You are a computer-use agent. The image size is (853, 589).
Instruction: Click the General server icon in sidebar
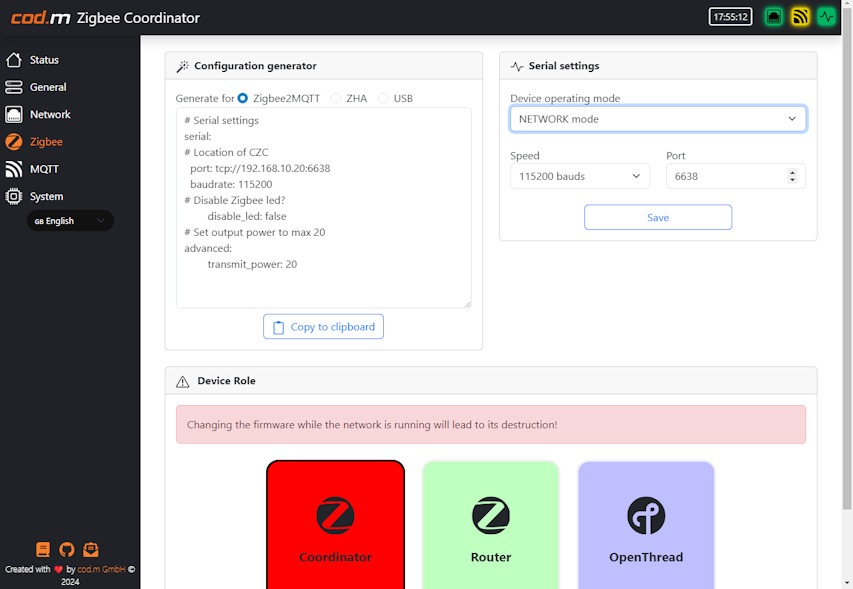point(14,87)
